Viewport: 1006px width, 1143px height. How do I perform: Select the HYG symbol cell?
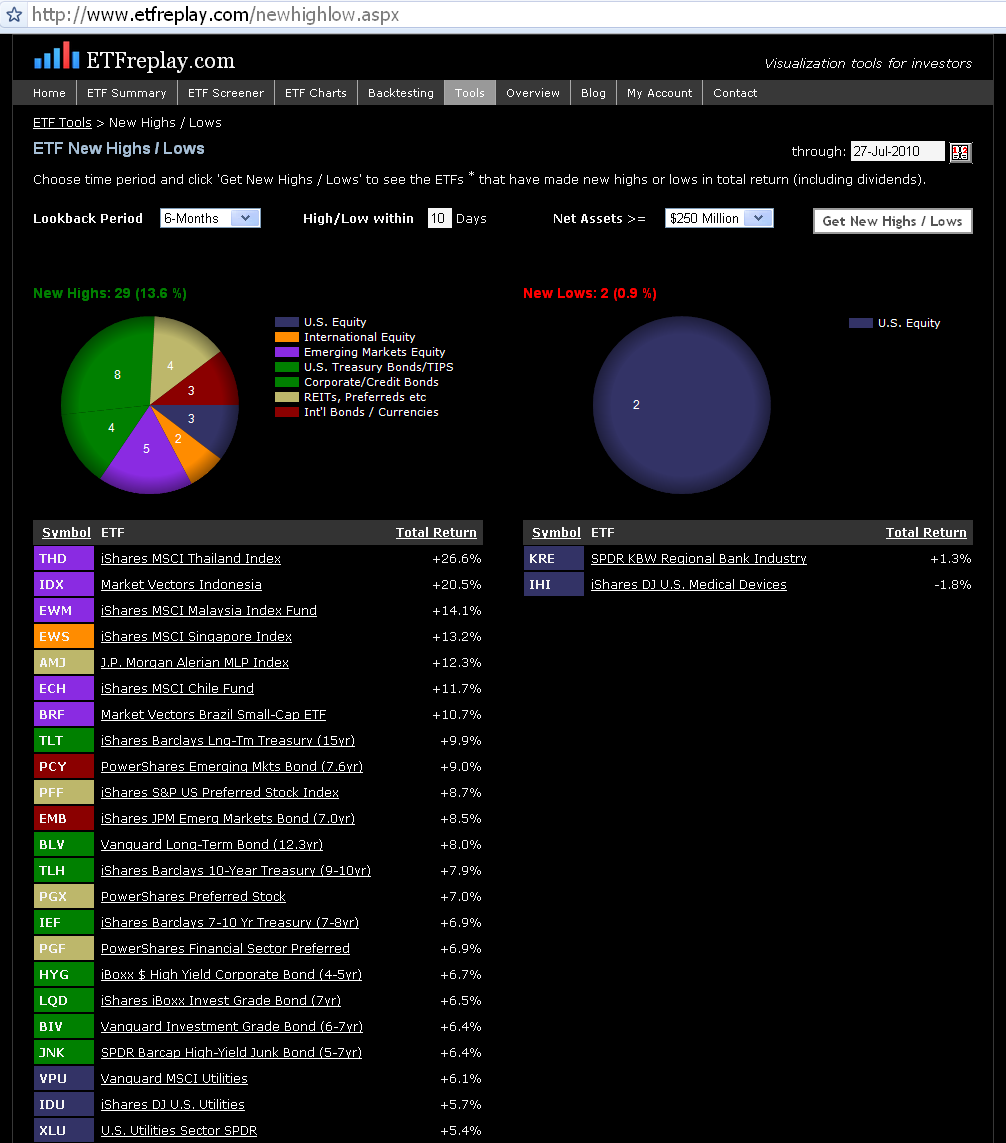coord(64,975)
